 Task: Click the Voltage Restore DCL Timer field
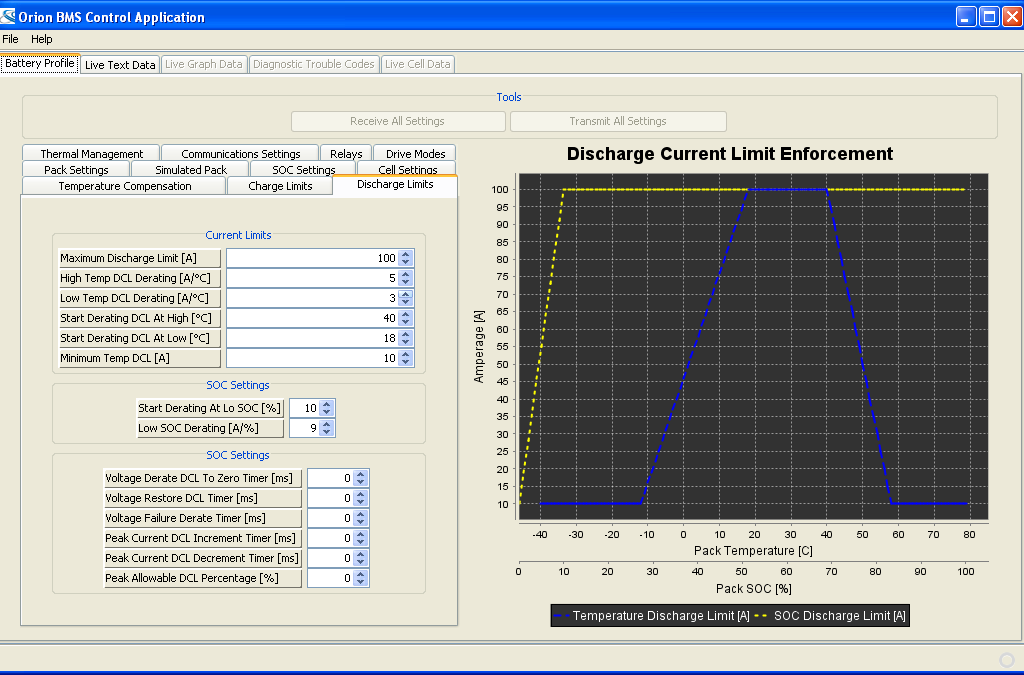tap(330, 498)
